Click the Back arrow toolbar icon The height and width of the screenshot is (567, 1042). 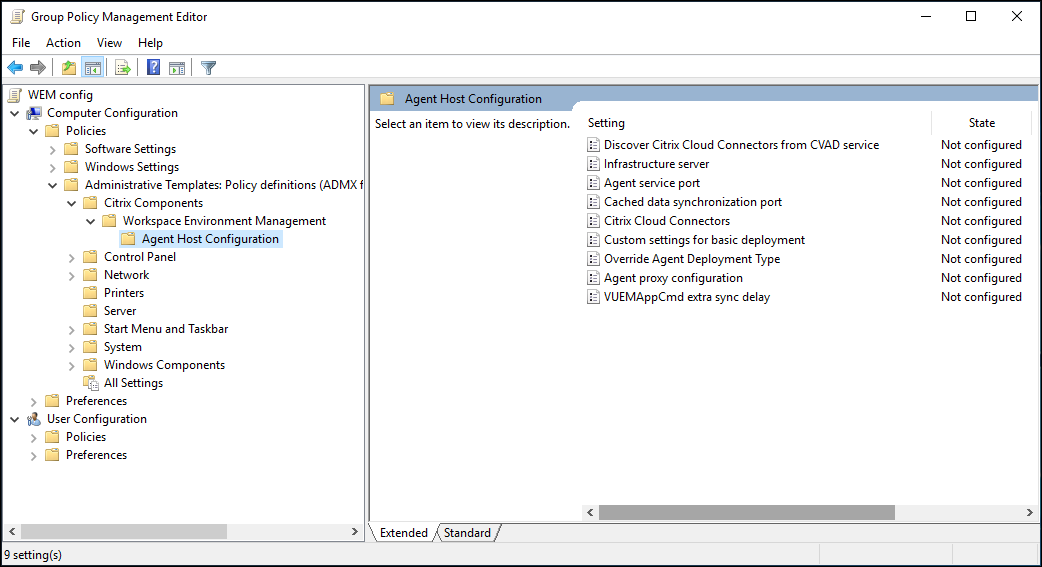[15, 68]
